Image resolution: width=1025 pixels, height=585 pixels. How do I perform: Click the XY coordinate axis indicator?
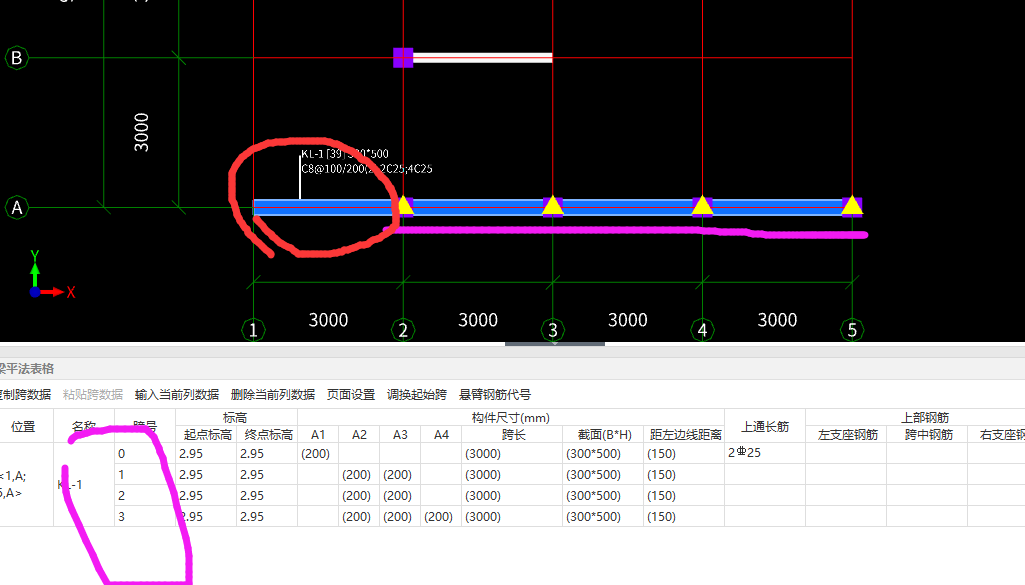(52, 275)
